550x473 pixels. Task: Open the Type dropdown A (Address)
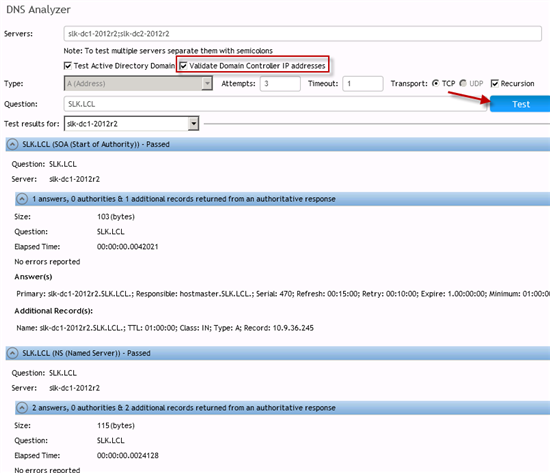click(138, 84)
